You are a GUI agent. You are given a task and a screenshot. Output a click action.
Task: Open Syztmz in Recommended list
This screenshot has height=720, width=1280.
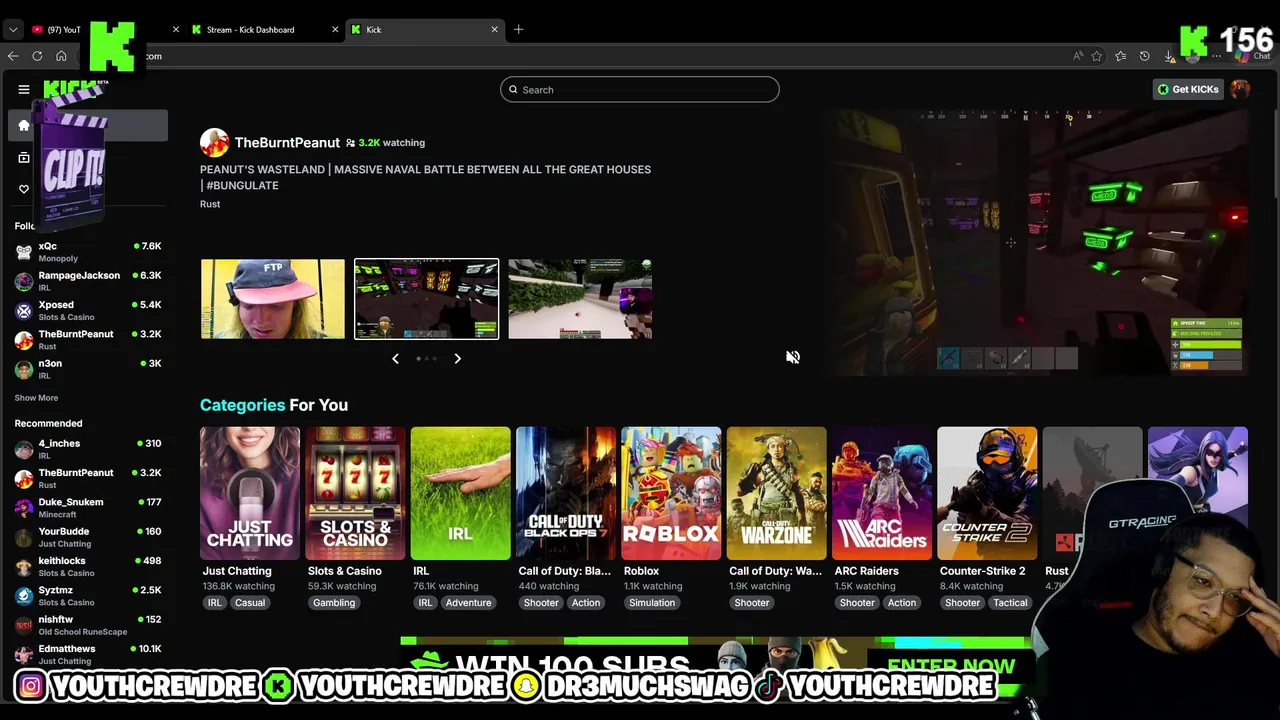pos(88,596)
